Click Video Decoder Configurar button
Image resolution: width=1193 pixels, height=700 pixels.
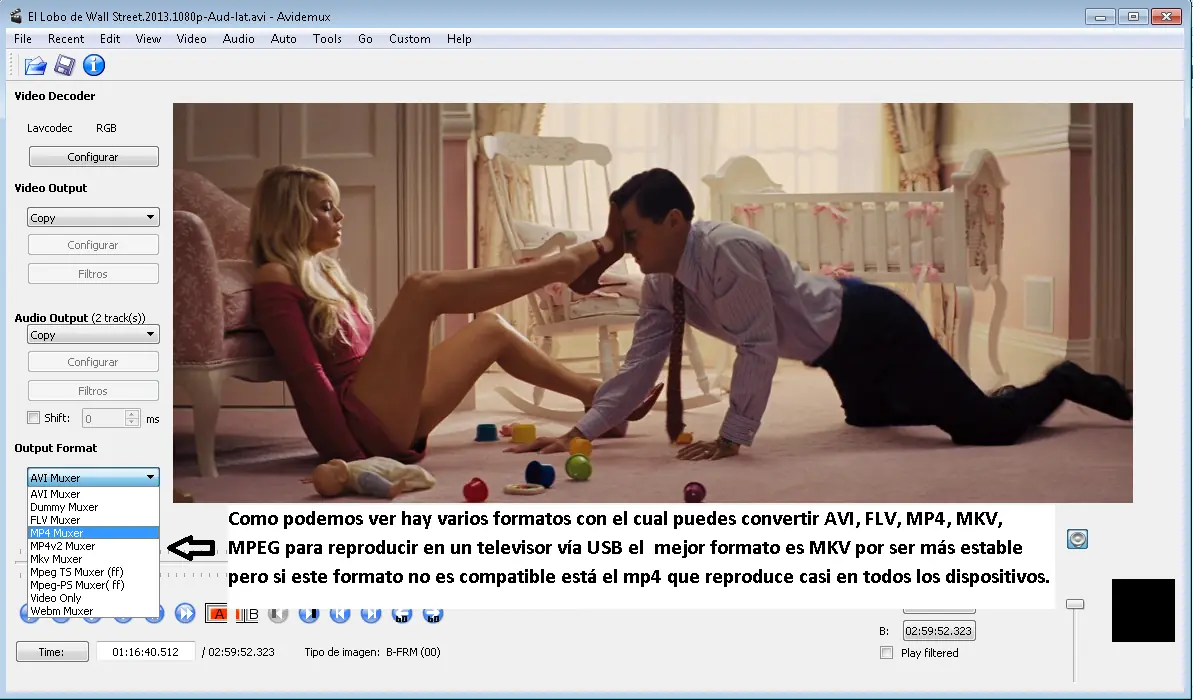[94, 157]
